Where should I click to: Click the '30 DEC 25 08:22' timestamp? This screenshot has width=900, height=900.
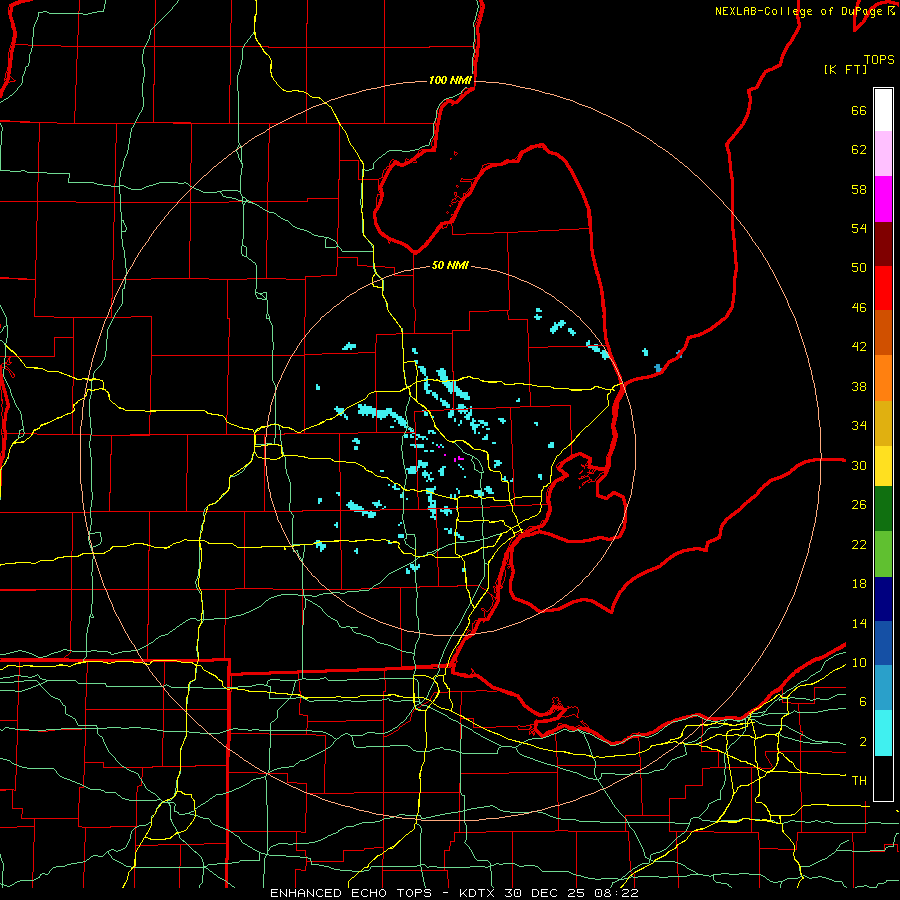click(572, 893)
